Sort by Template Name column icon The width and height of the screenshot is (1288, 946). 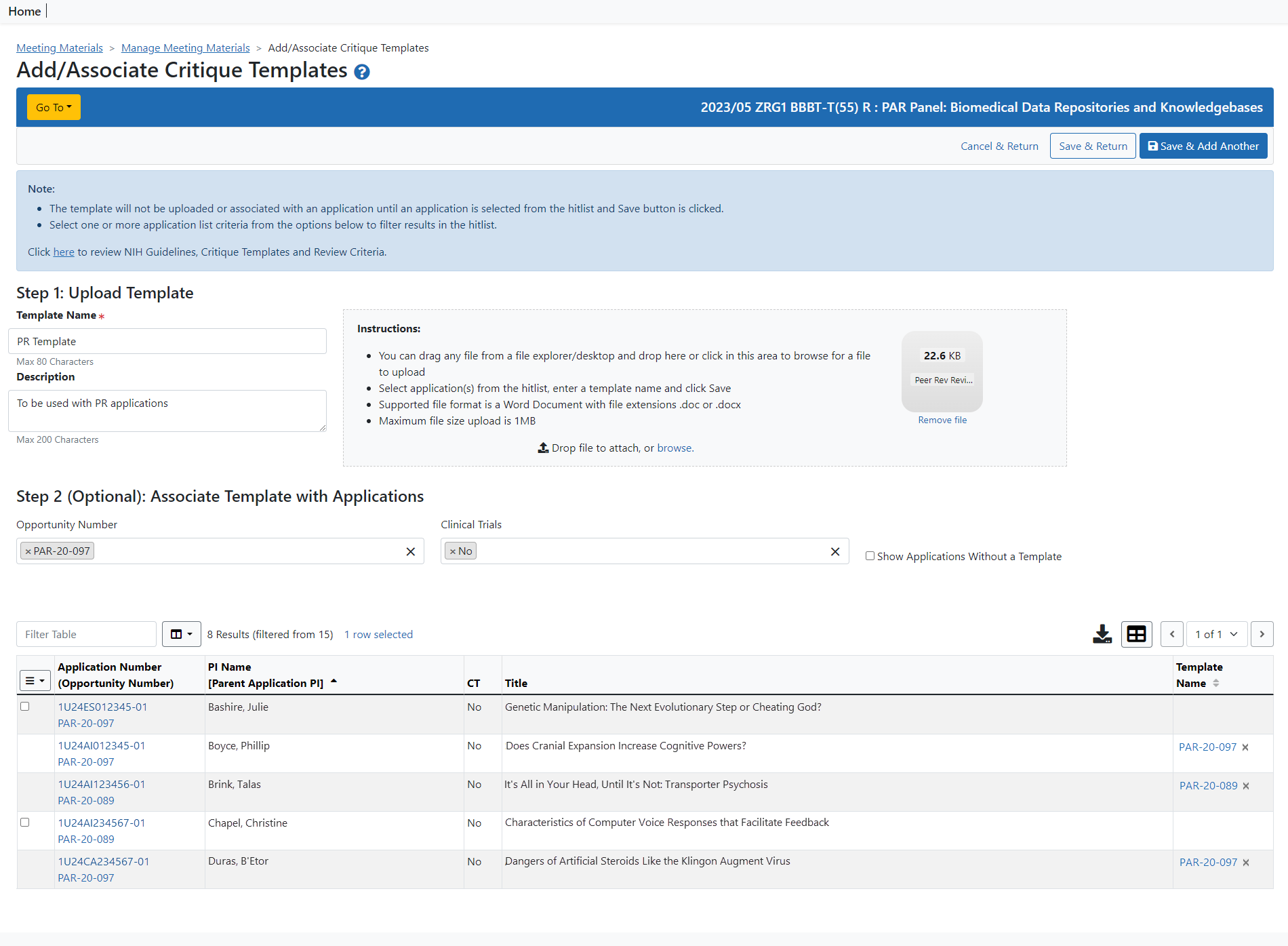[x=1215, y=683]
